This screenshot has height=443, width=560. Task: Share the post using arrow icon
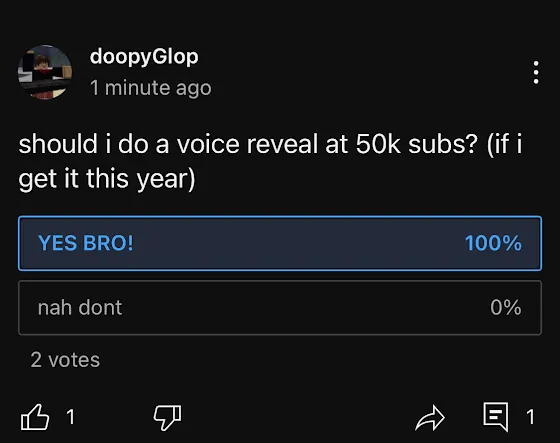430,418
